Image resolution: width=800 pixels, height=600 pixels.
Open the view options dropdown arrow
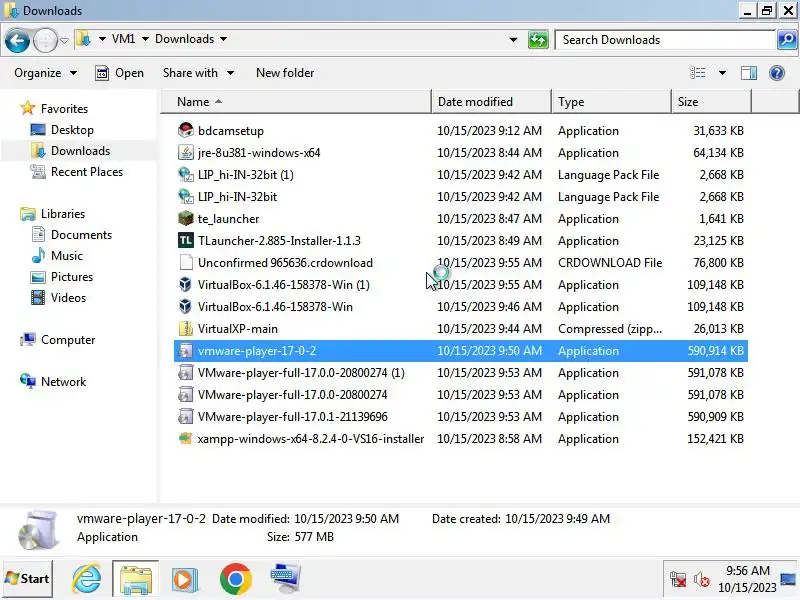(x=722, y=73)
